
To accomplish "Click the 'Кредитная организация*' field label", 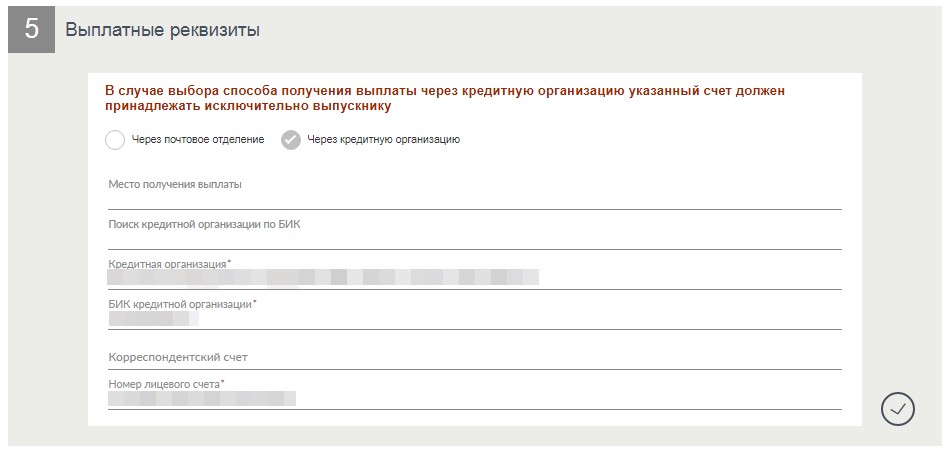I will [169, 263].
